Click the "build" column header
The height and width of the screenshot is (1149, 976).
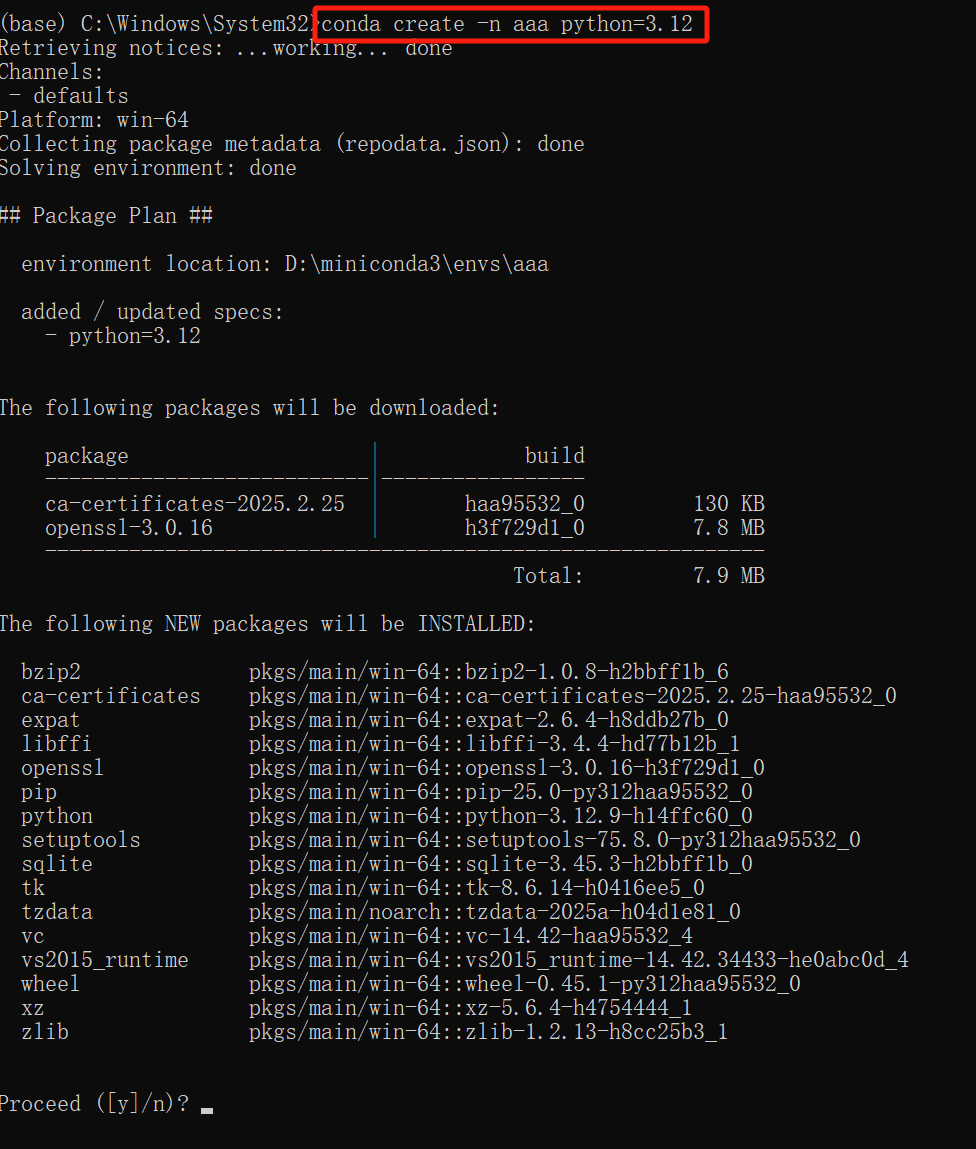[554, 456]
